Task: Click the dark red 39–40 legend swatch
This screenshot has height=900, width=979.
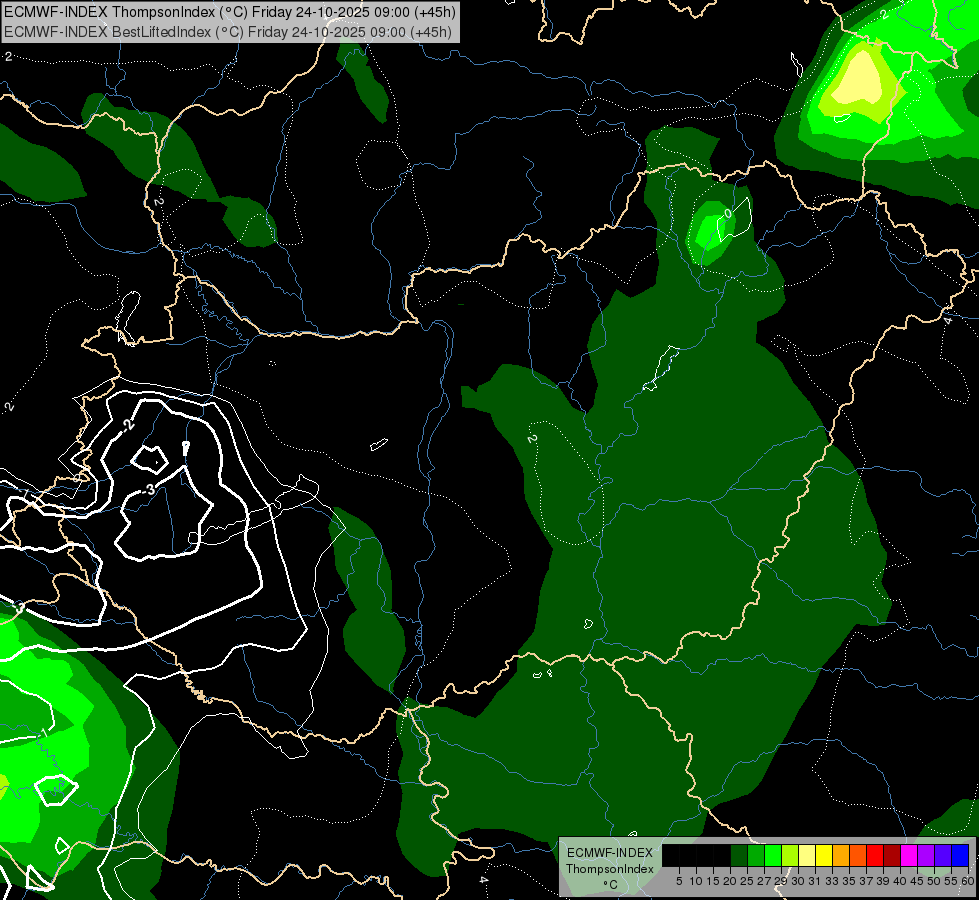Action: coord(892,855)
